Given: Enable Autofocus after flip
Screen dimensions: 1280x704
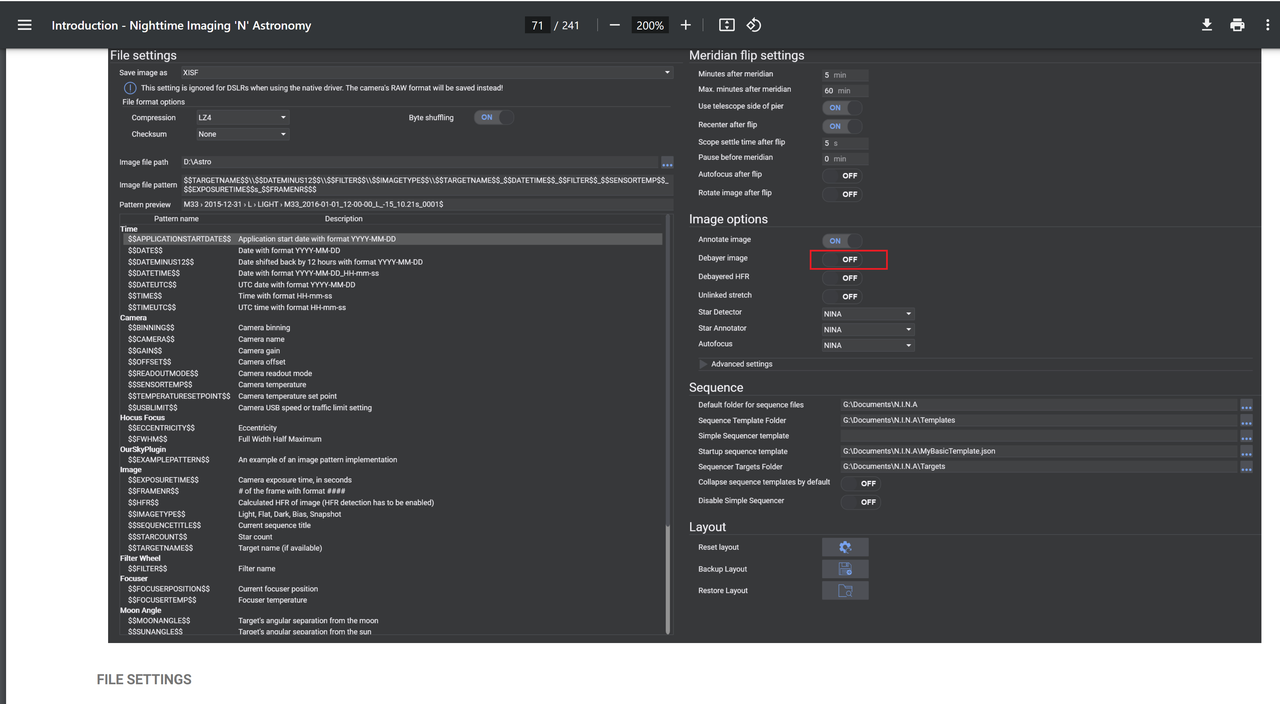Looking at the screenshot, I should tap(842, 175).
